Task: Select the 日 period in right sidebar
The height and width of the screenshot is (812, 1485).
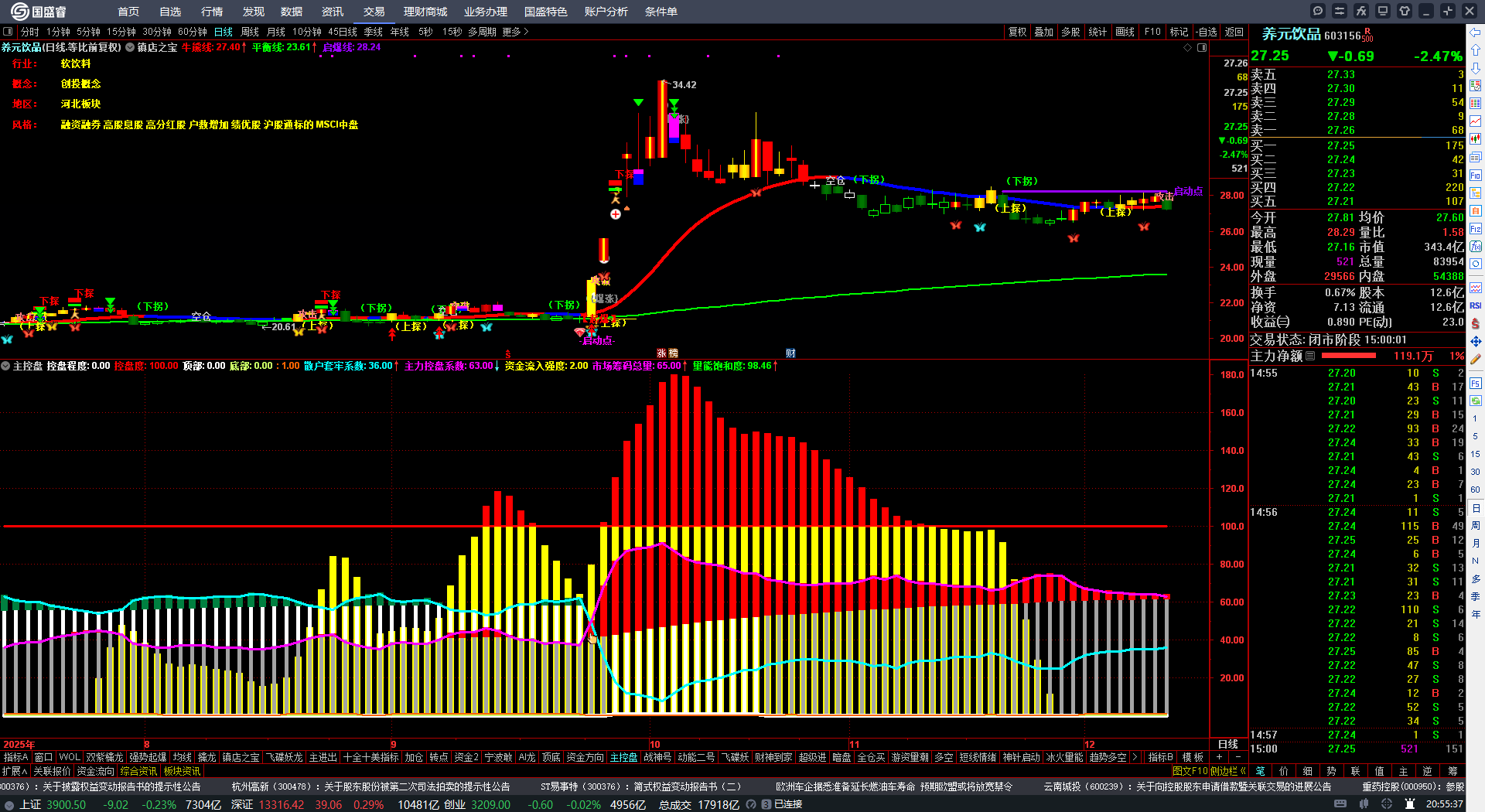Action: coord(1476,508)
